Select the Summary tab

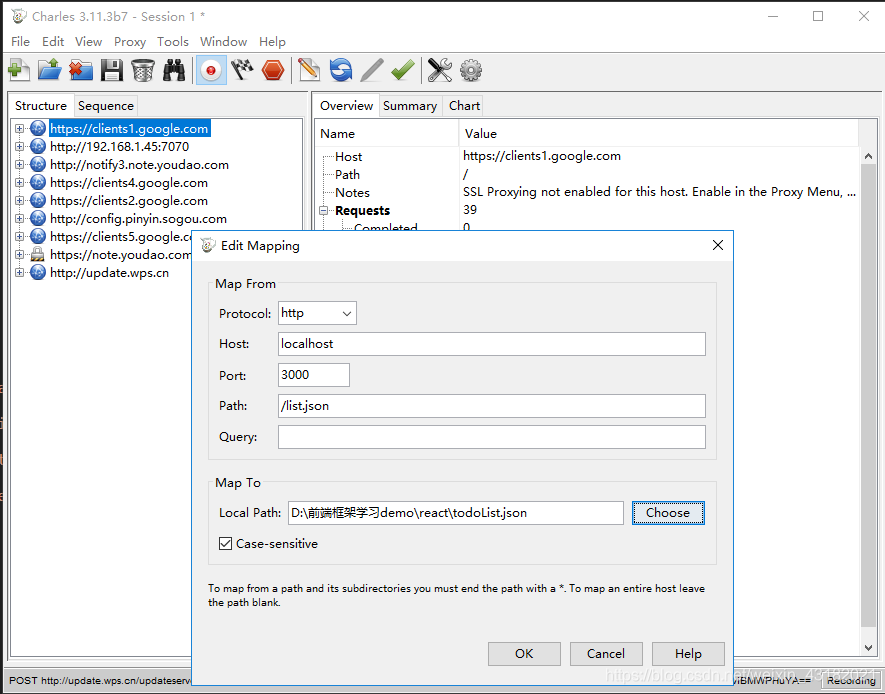410,106
